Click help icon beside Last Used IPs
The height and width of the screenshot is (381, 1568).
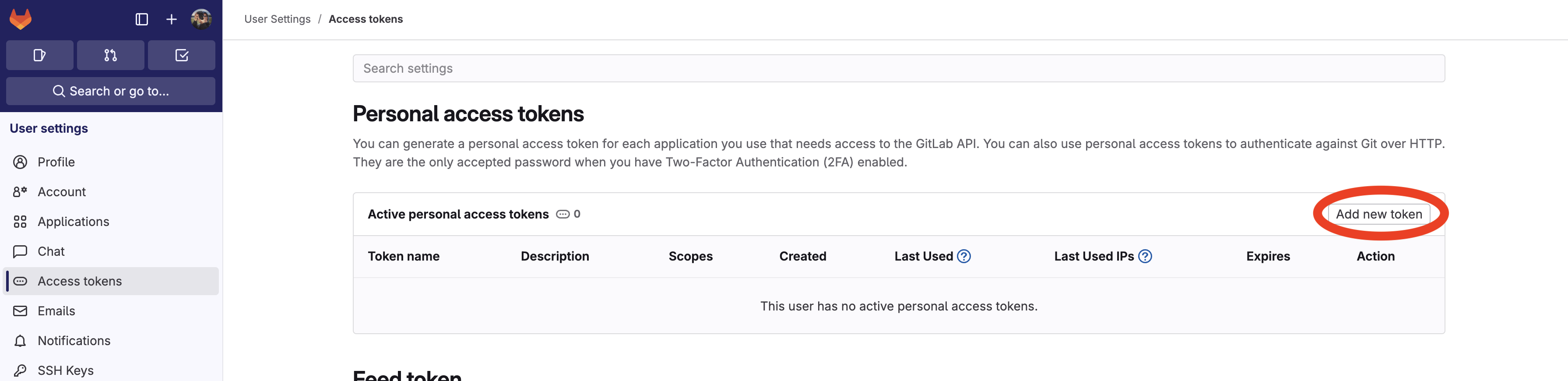coord(1144,256)
